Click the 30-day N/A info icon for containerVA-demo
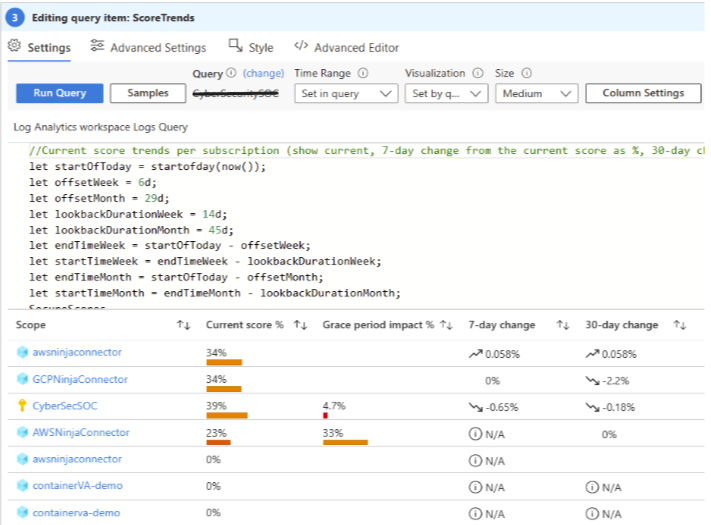This screenshot has width=711, height=525. [592, 487]
